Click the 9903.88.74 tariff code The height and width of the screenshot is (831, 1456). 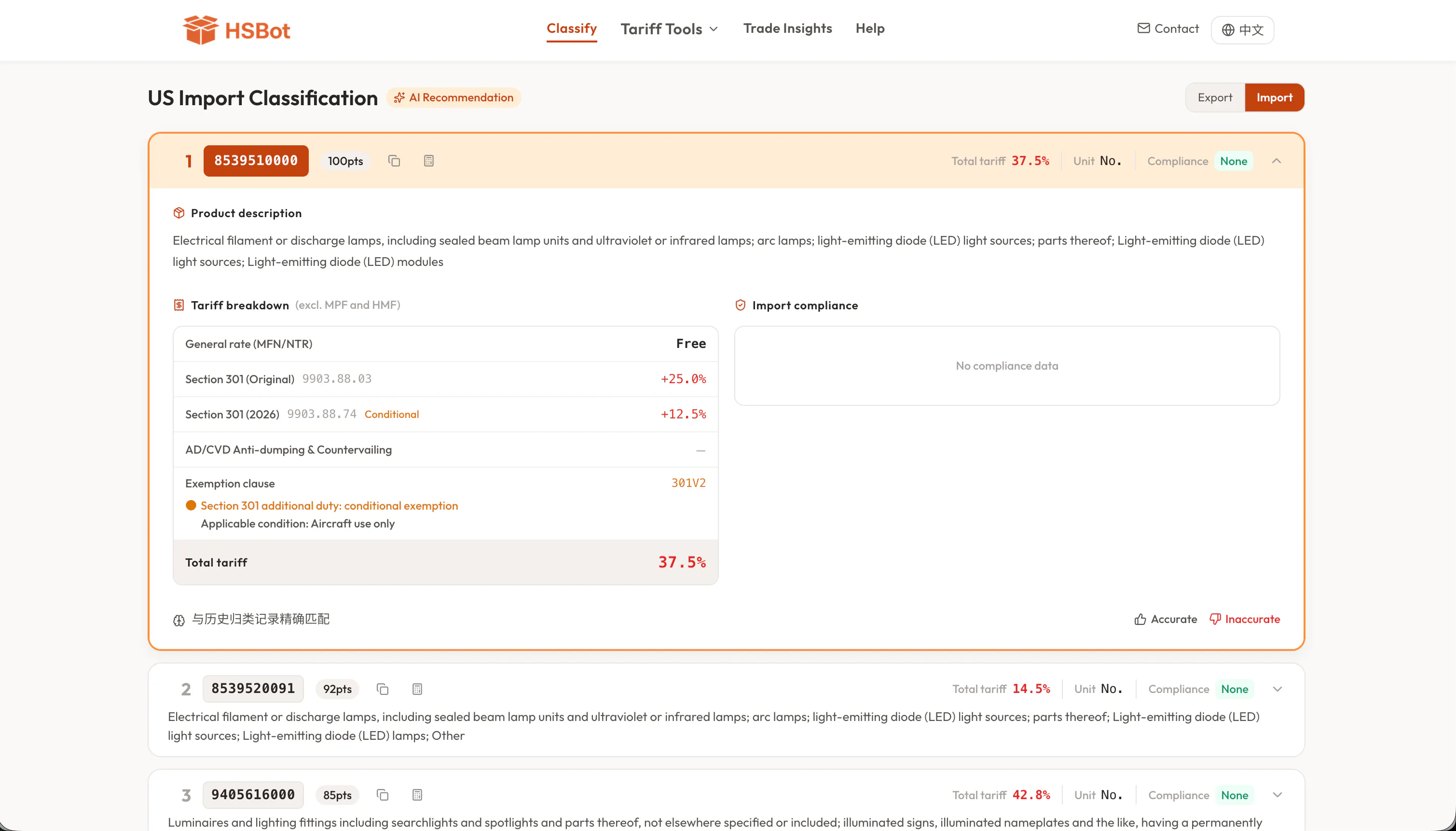pos(322,415)
